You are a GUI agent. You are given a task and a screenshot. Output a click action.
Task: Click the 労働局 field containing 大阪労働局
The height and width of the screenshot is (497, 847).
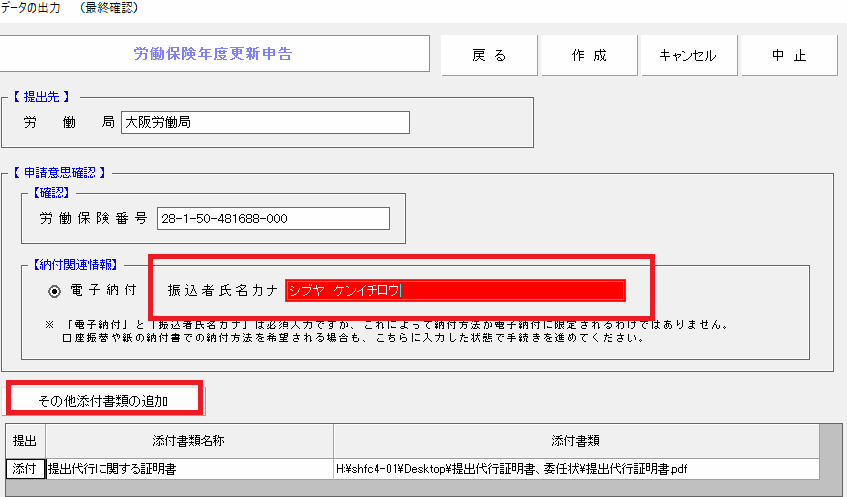tap(265, 122)
